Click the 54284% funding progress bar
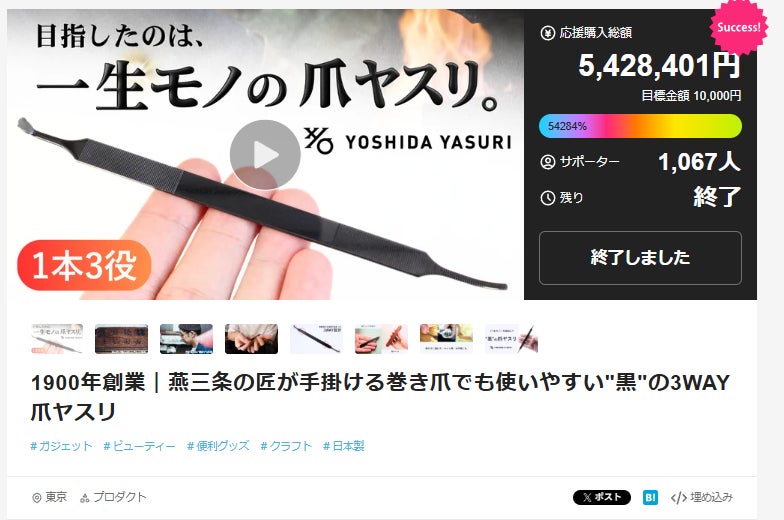The image size is (784, 520). point(640,126)
